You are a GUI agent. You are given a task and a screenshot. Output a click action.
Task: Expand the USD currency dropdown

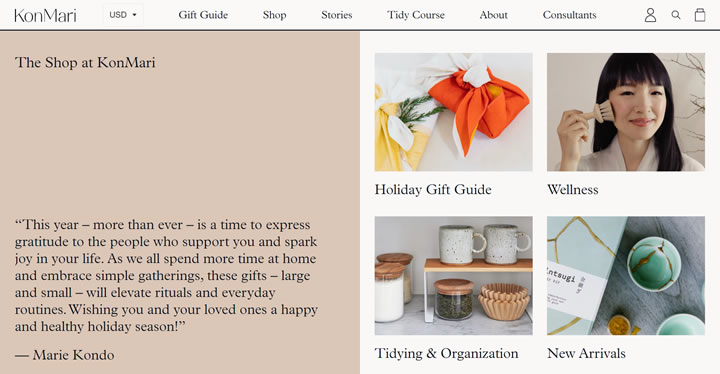coord(123,15)
